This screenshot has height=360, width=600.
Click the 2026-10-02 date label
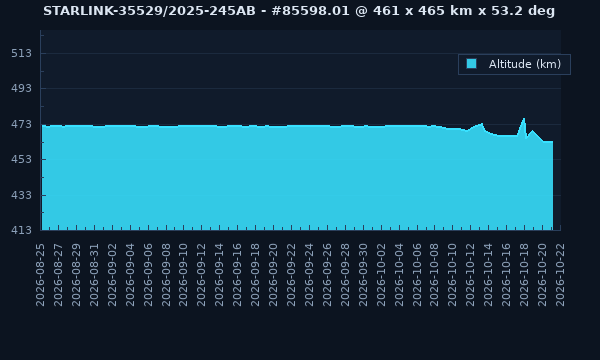(381, 275)
